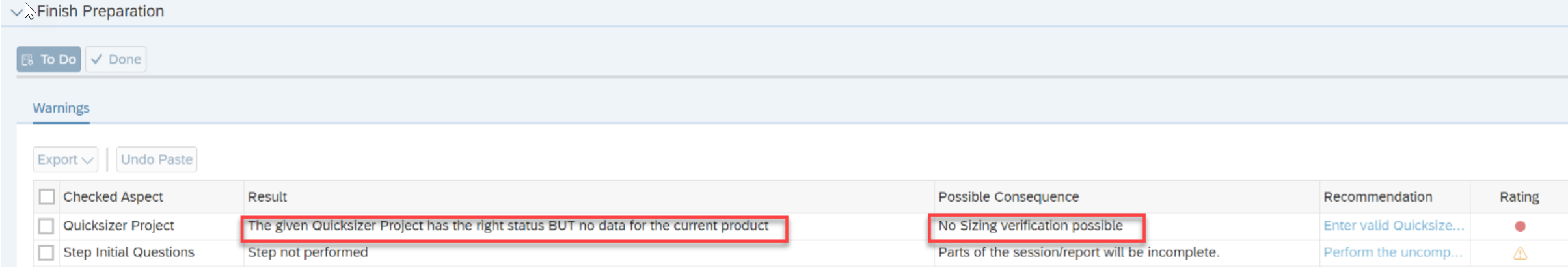Open the Perform the uncomp... recommendation link
This screenshot has height=268, width=1568.
point(1392,252)
